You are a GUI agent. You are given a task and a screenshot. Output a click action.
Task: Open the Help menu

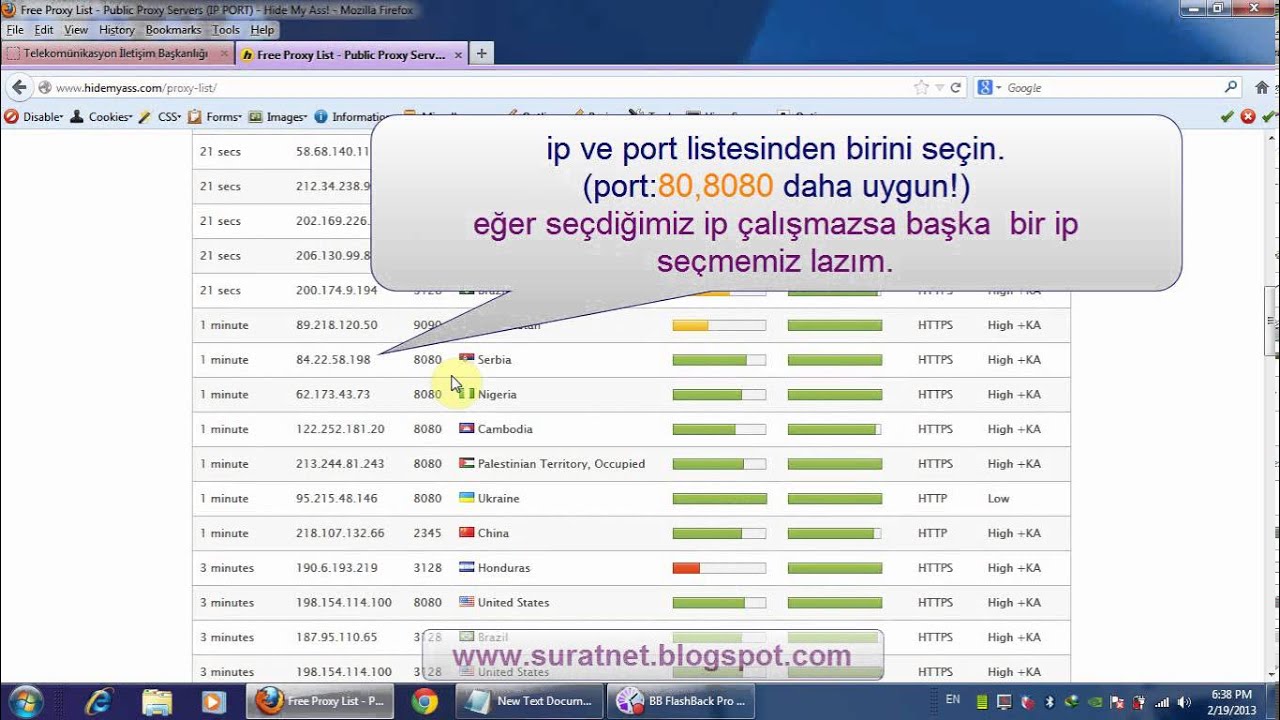pos(262,30)
